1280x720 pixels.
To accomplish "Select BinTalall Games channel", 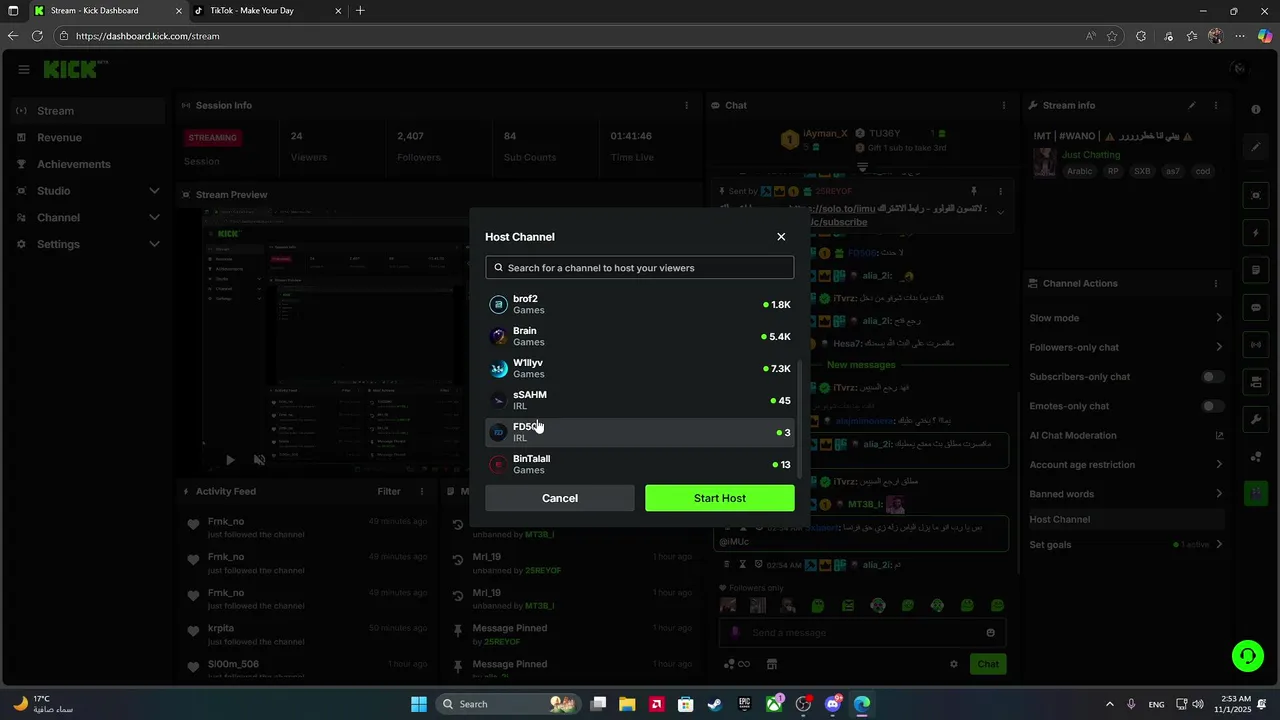I will [640, 464].
